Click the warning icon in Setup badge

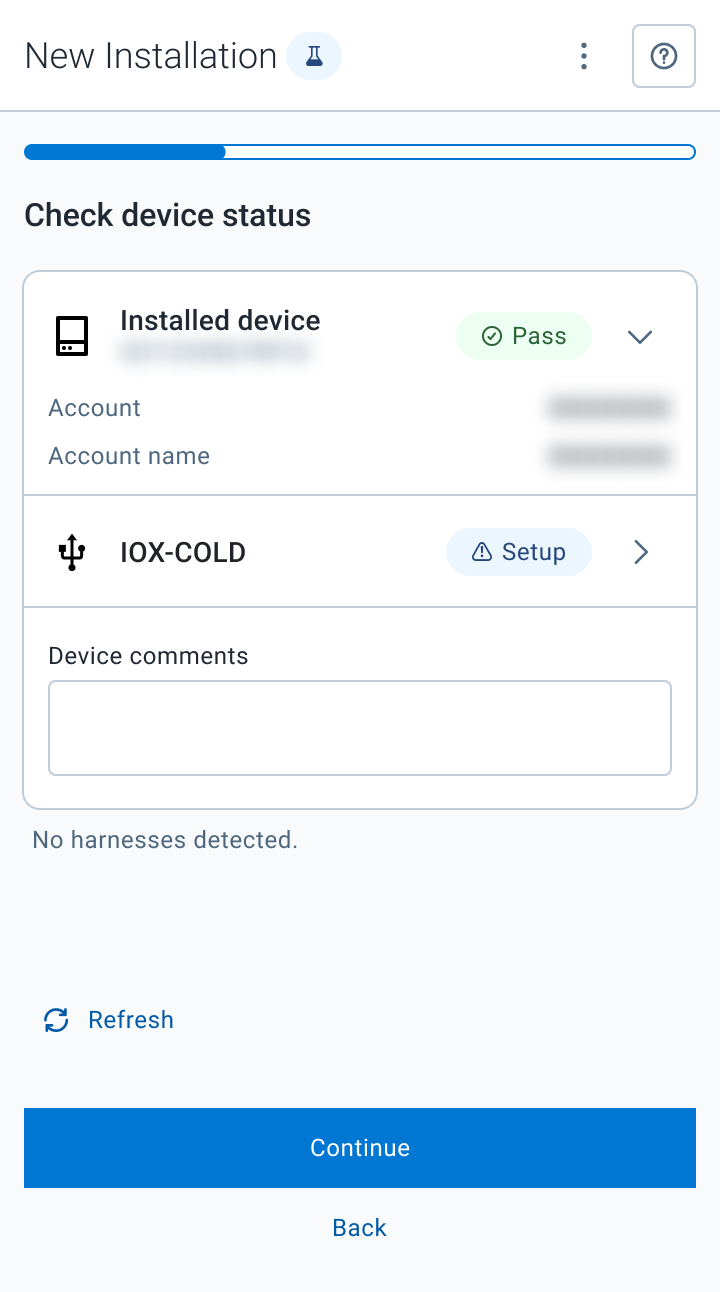tap(482, 552)
